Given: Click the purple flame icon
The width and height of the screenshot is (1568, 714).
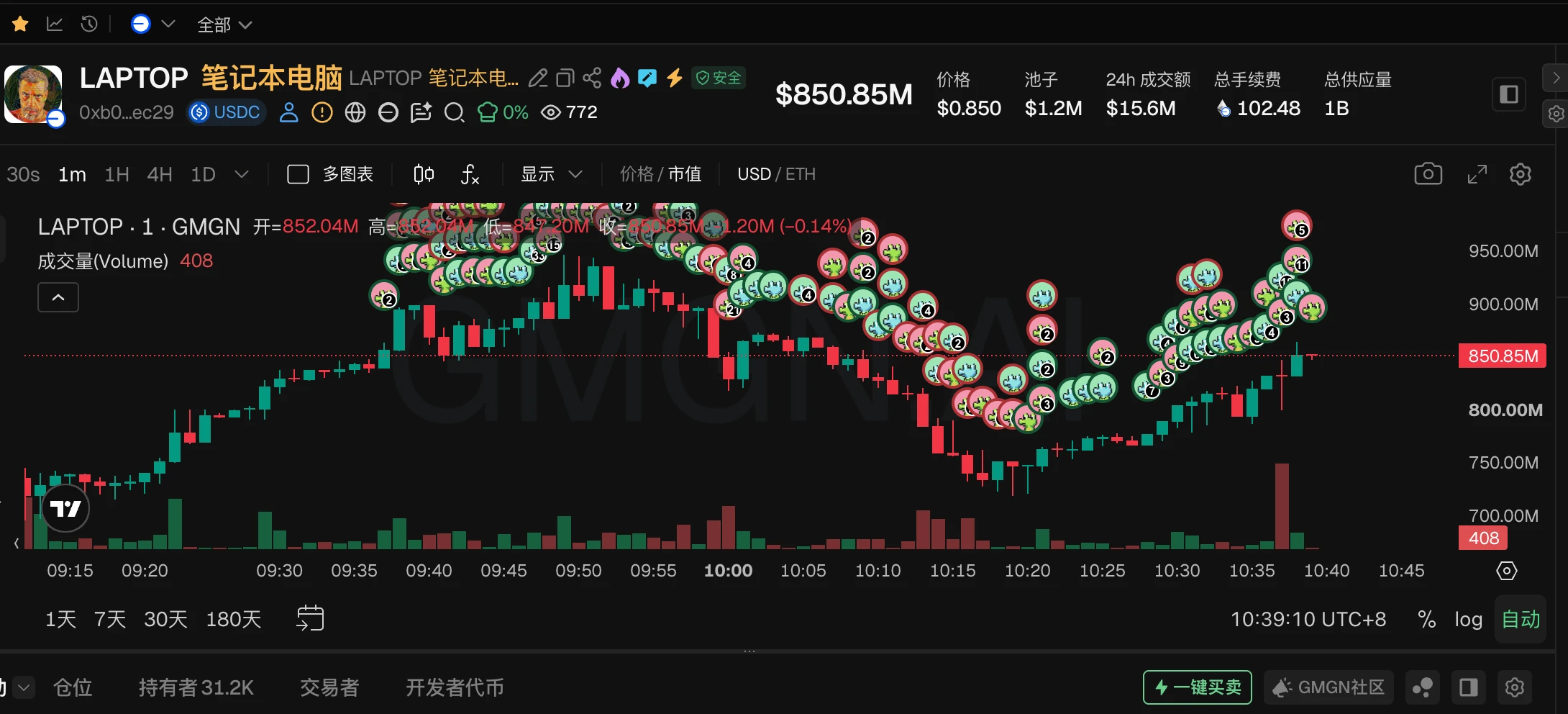Looking at the screenshot, I should 620,78.
